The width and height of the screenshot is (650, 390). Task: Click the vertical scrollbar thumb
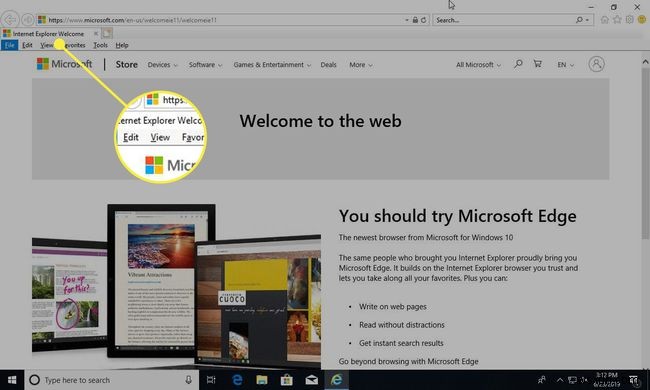(645, 153)
